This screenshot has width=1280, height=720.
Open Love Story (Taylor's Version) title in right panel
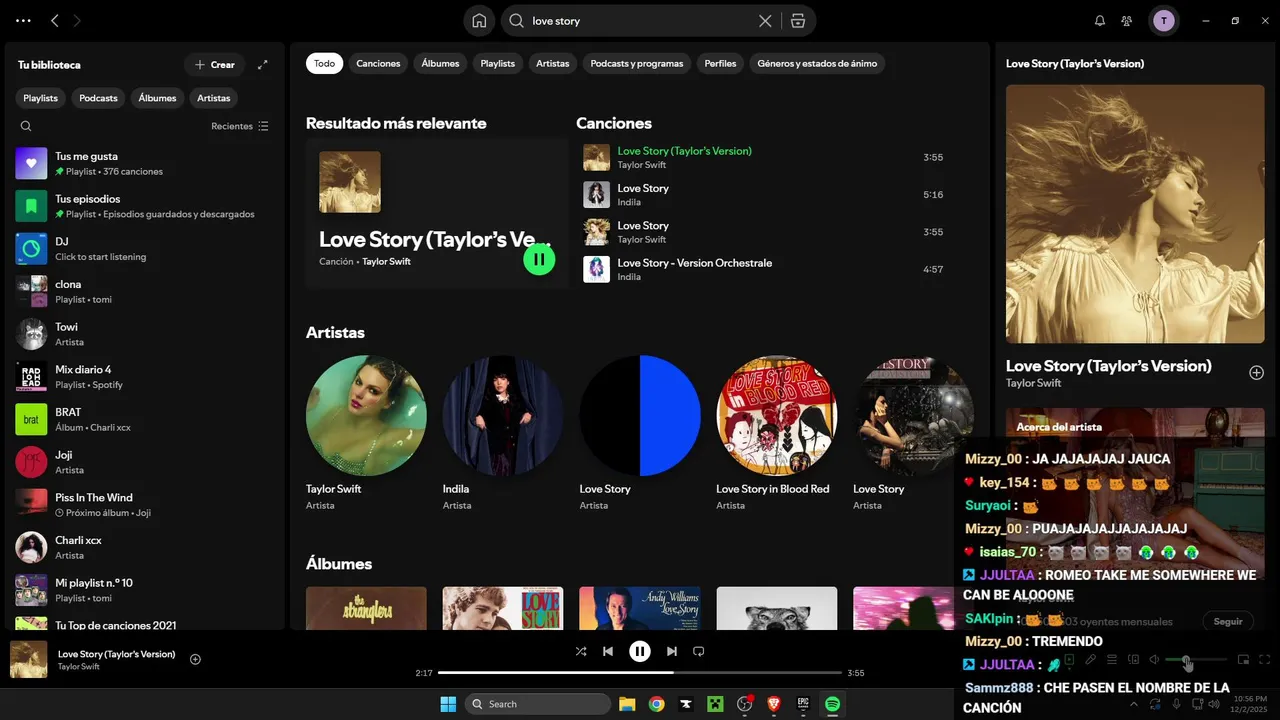(x=1109, y=366)
